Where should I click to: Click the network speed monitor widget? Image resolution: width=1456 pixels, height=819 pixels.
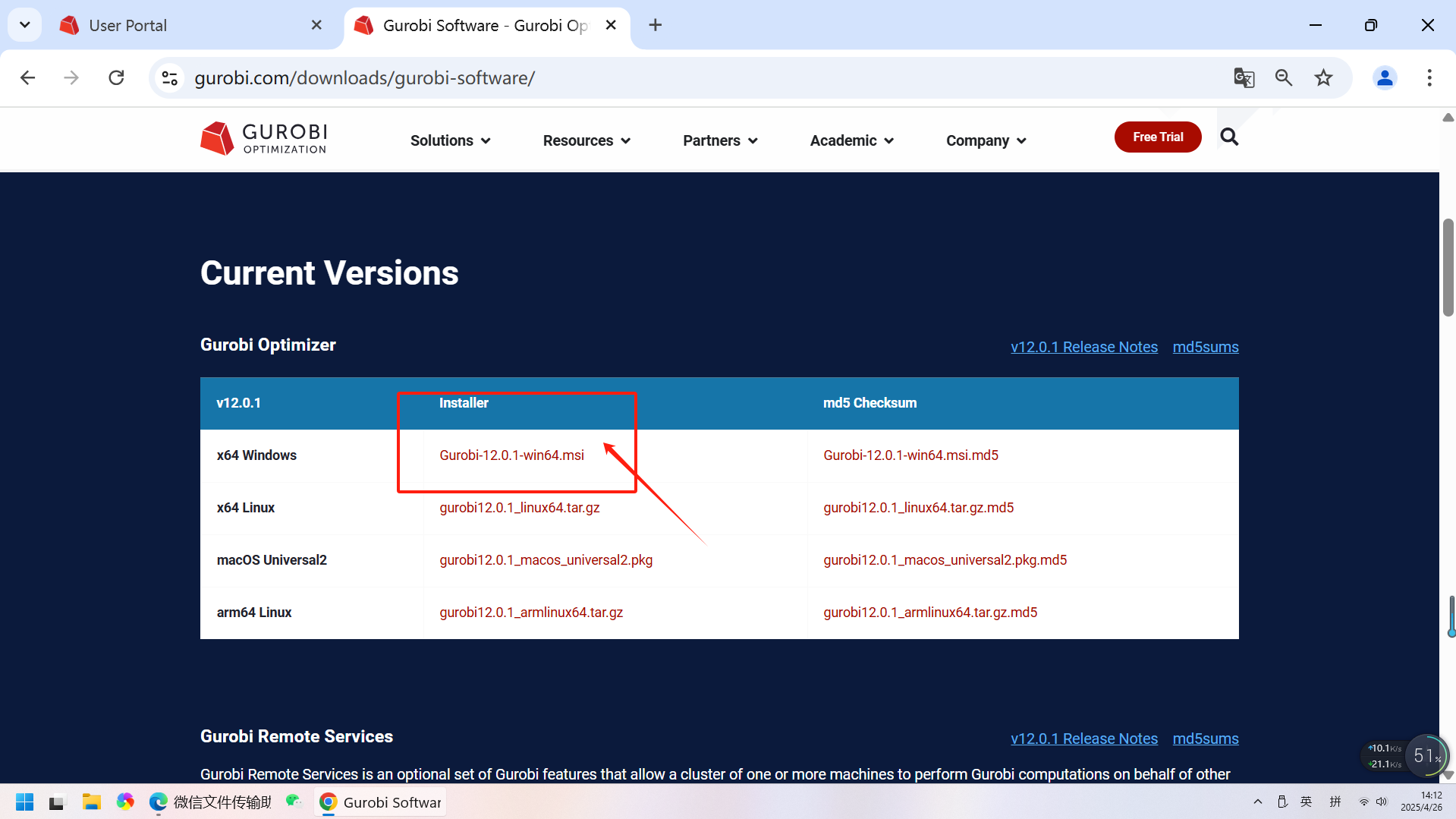click(1404, 756)
